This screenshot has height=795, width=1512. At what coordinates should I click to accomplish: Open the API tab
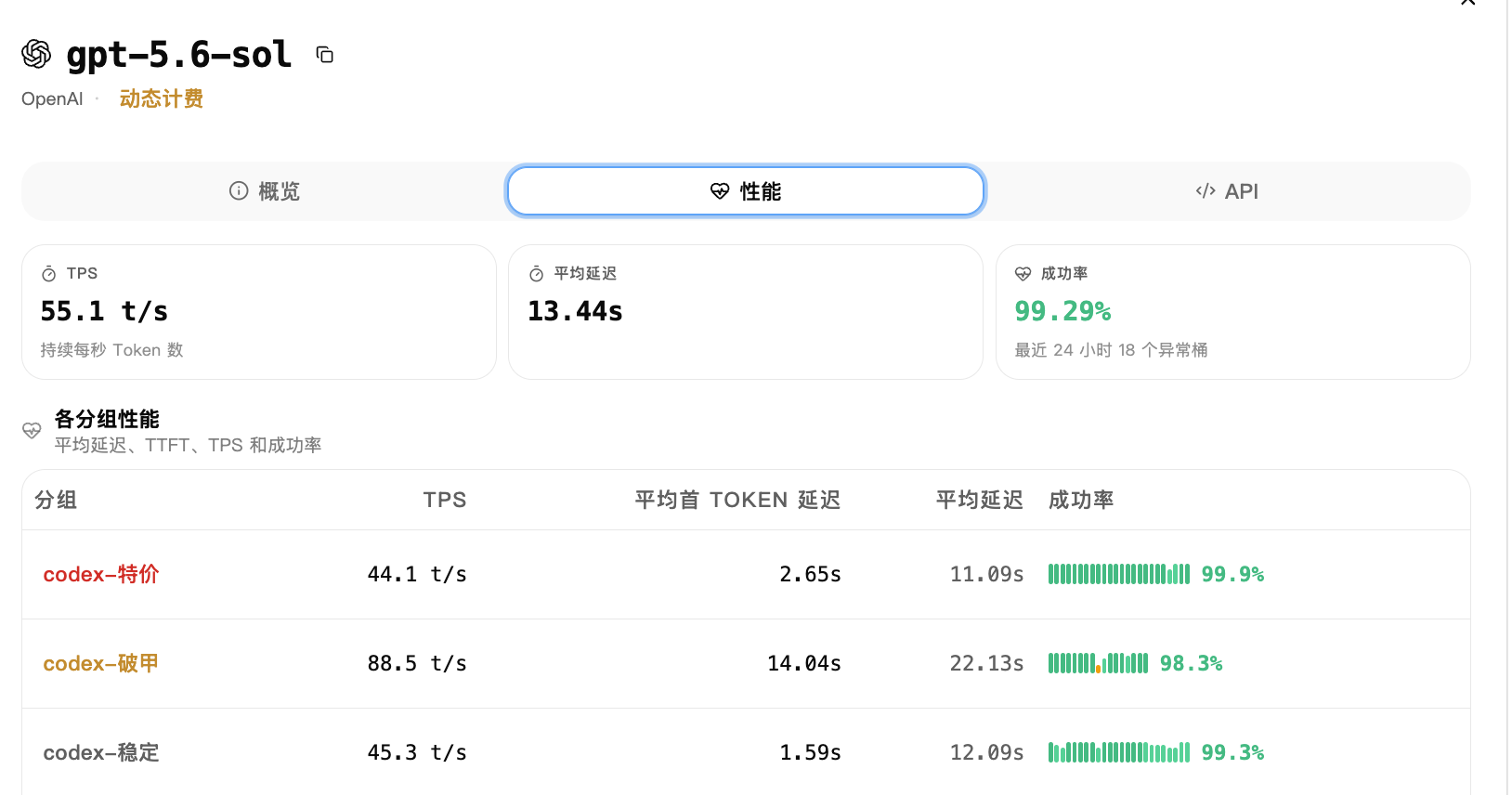pyautogui.click(x=1227, y=191)
